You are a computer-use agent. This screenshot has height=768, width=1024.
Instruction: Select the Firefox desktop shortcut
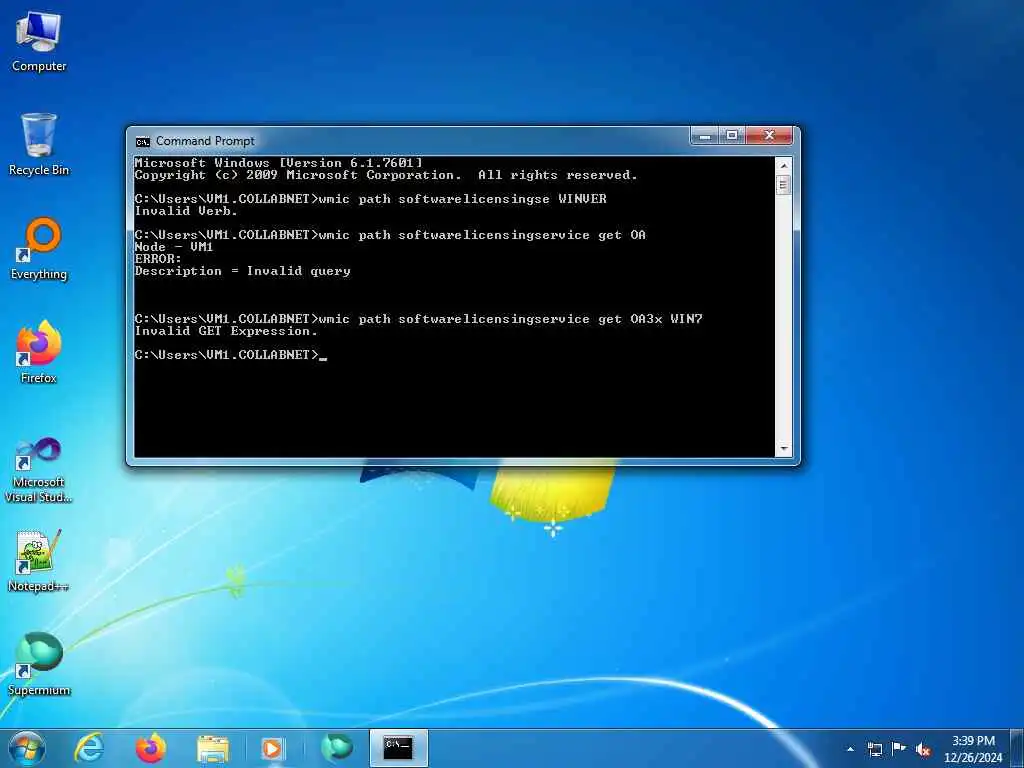pyautogui.click(x=39, y=352)
